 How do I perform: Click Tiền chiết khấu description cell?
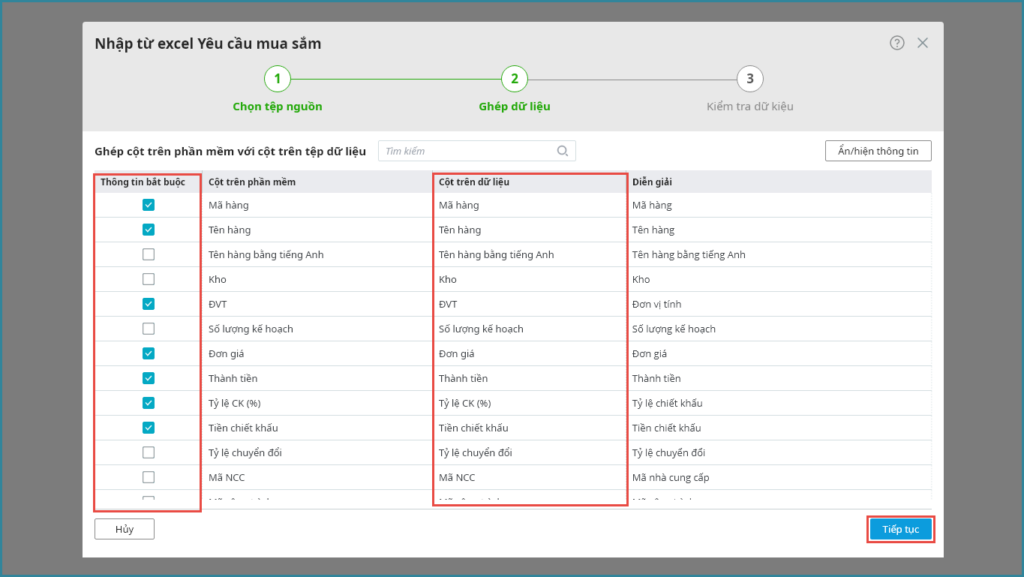[780, 428]
